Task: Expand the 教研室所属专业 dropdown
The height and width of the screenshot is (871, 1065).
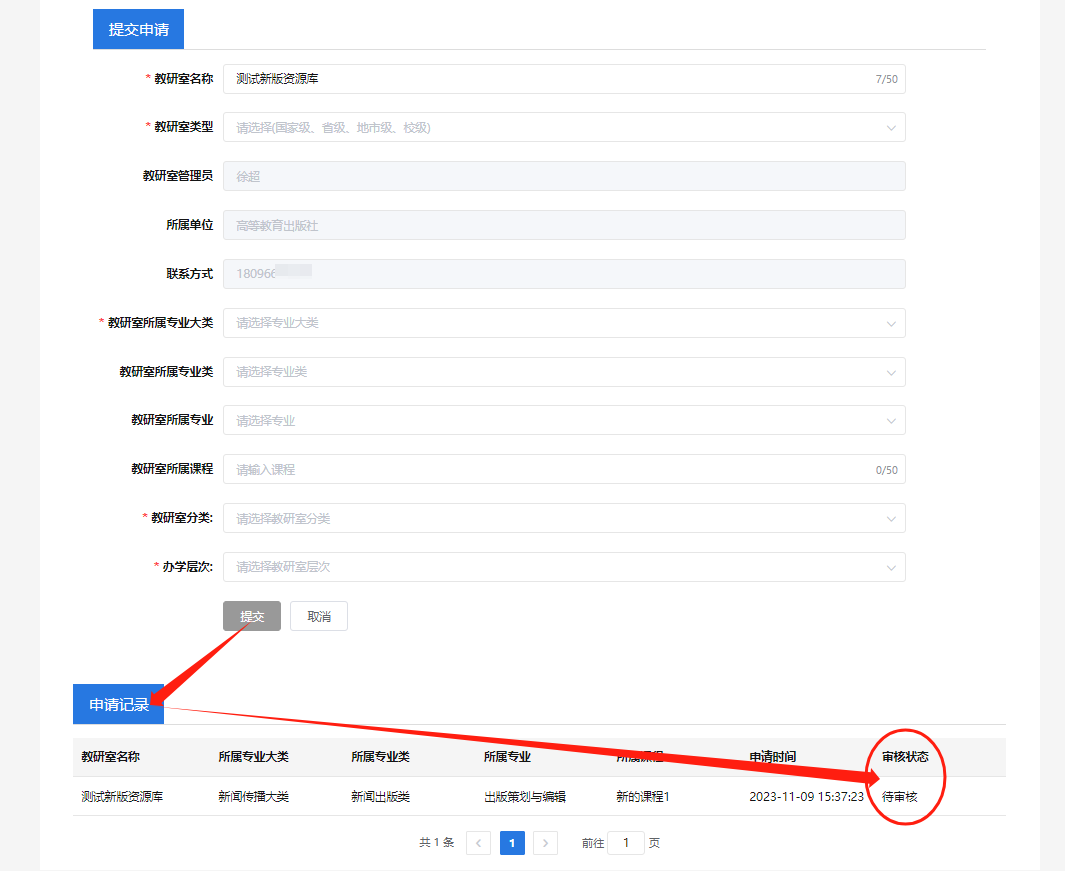Action: pos(563,420)
